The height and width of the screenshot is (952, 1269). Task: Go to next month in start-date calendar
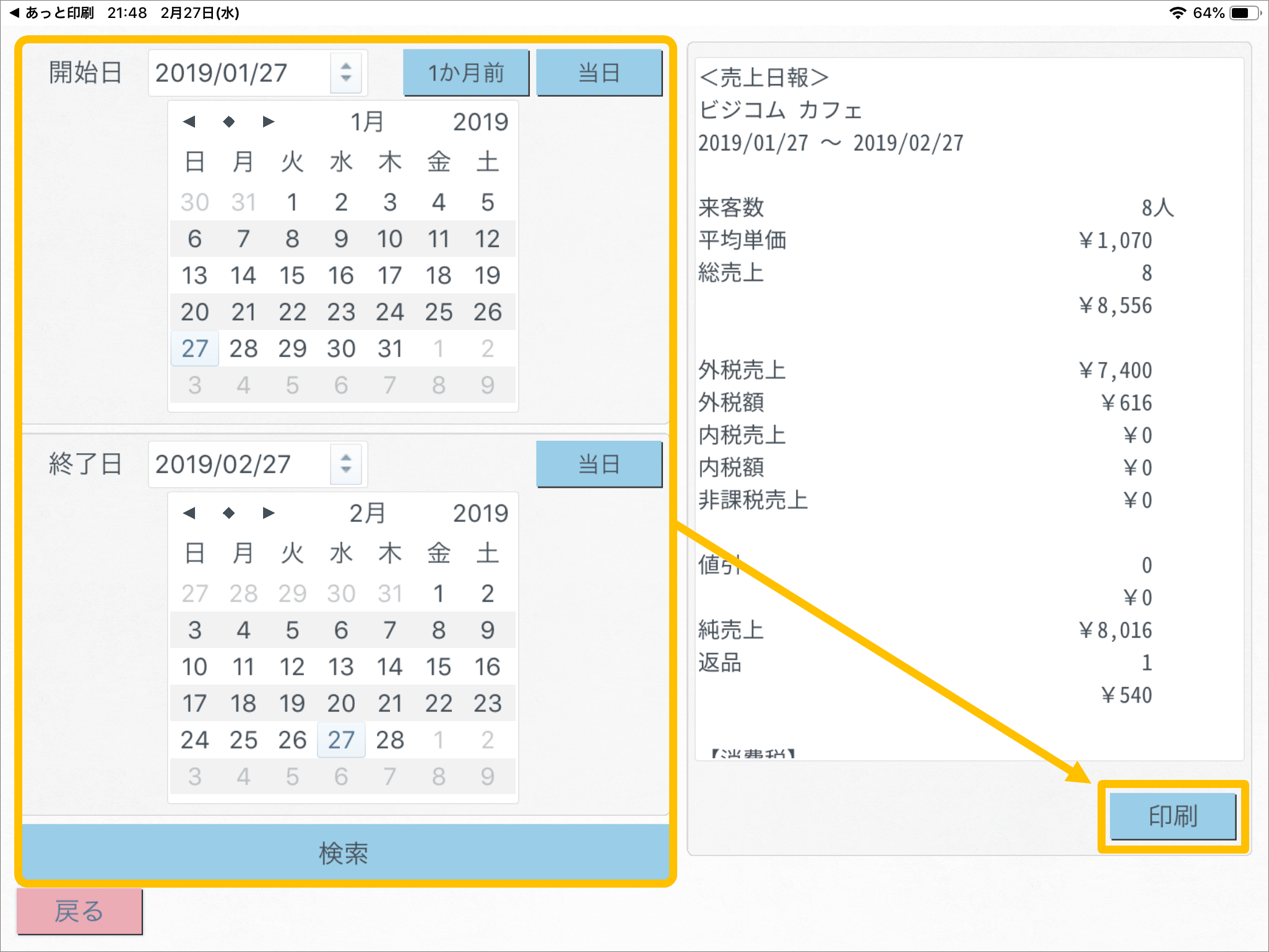268,122
